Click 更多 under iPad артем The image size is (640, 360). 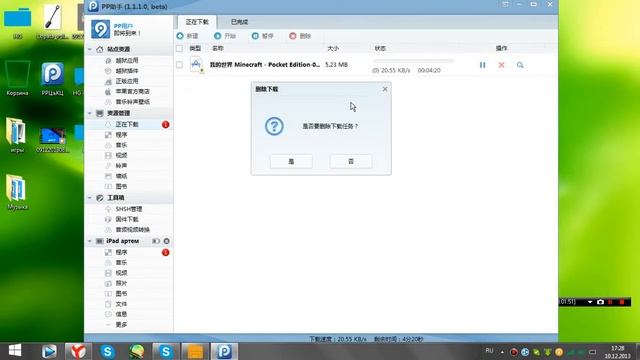point(121,324)
